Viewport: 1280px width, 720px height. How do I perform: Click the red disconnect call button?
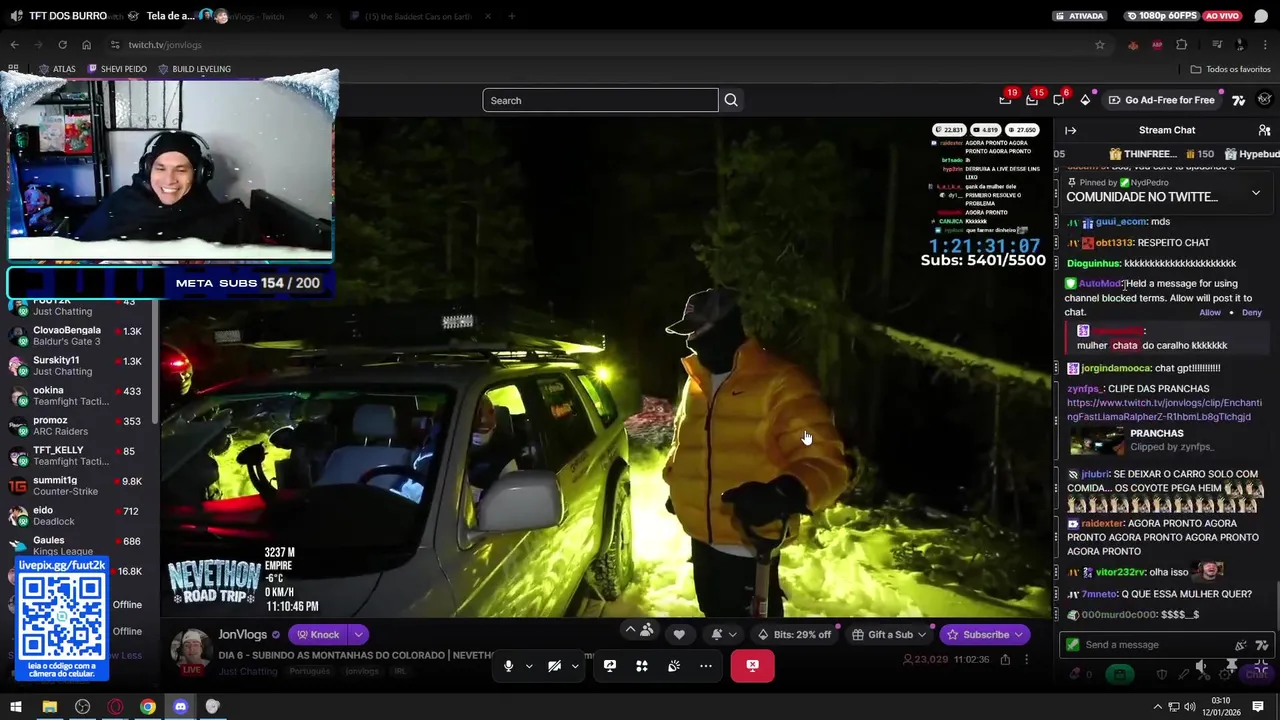tap(752, 666)
